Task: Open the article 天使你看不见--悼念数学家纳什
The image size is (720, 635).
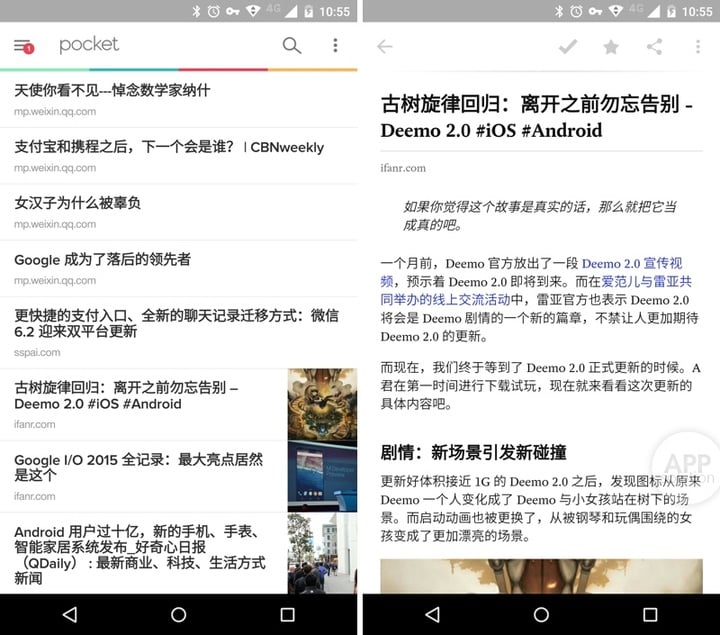Action: [179, 99]
